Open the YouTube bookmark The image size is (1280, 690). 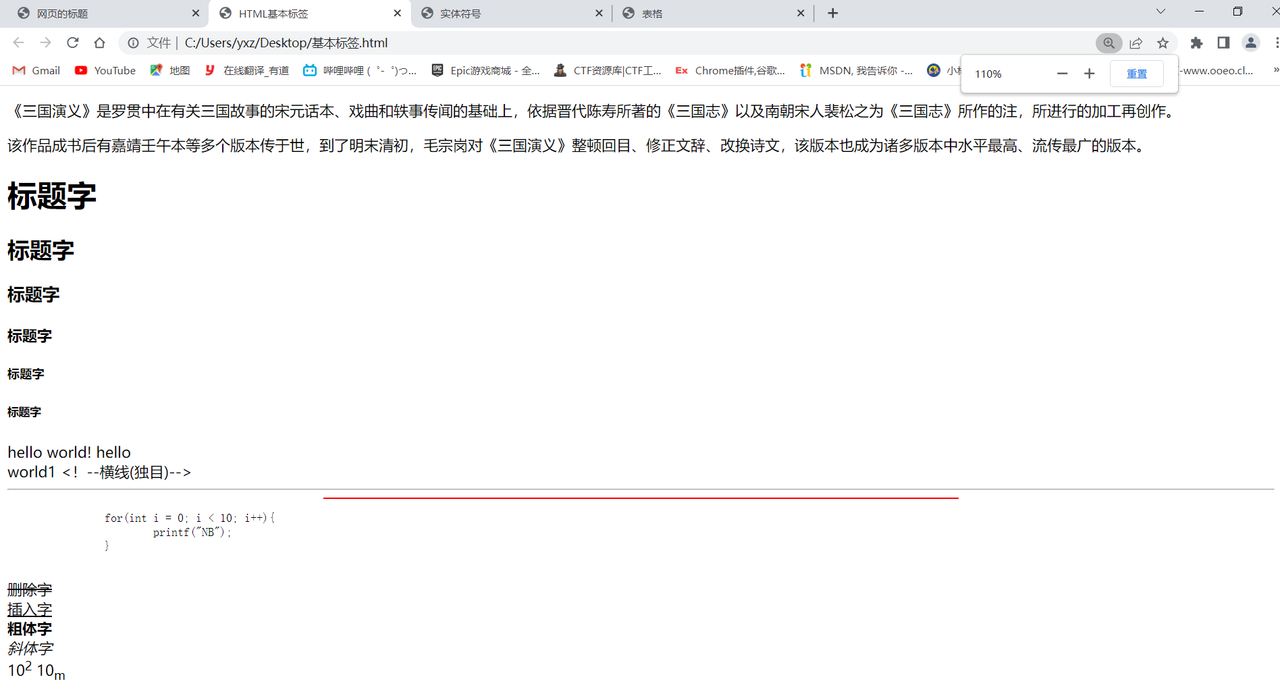105,71
